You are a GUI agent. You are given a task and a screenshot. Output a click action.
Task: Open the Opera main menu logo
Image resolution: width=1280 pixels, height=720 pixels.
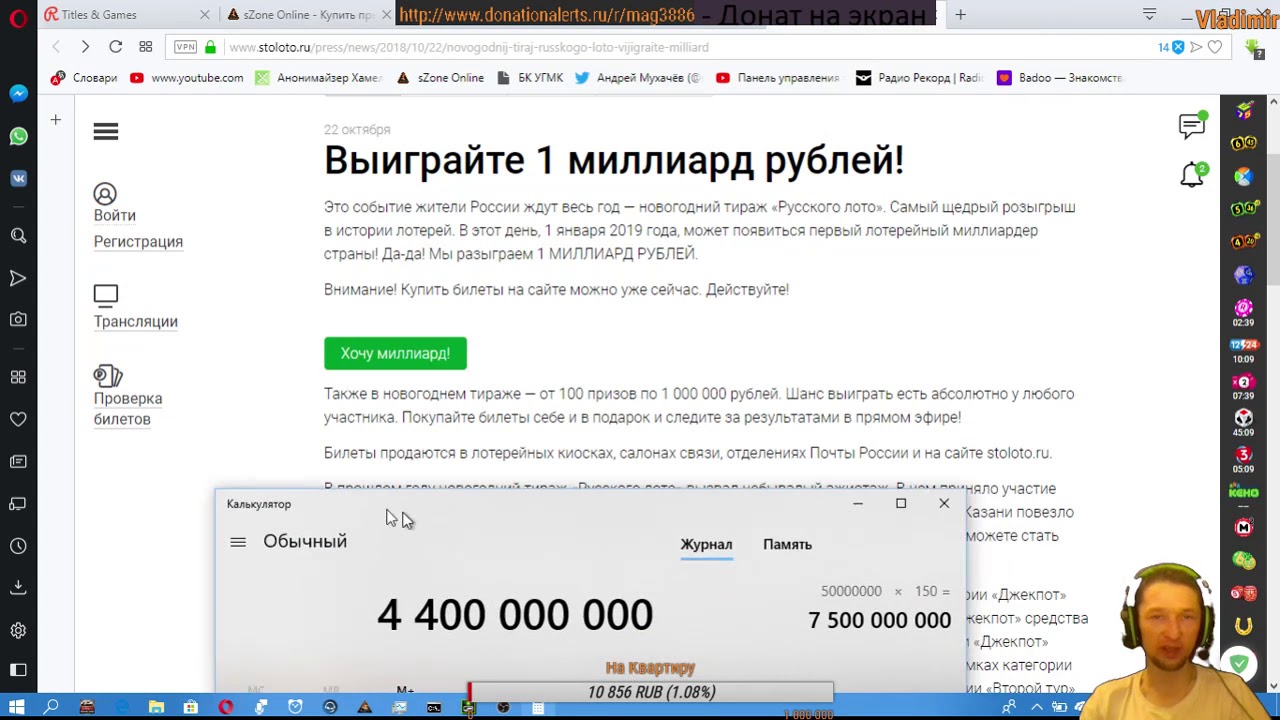coord(18,18)
